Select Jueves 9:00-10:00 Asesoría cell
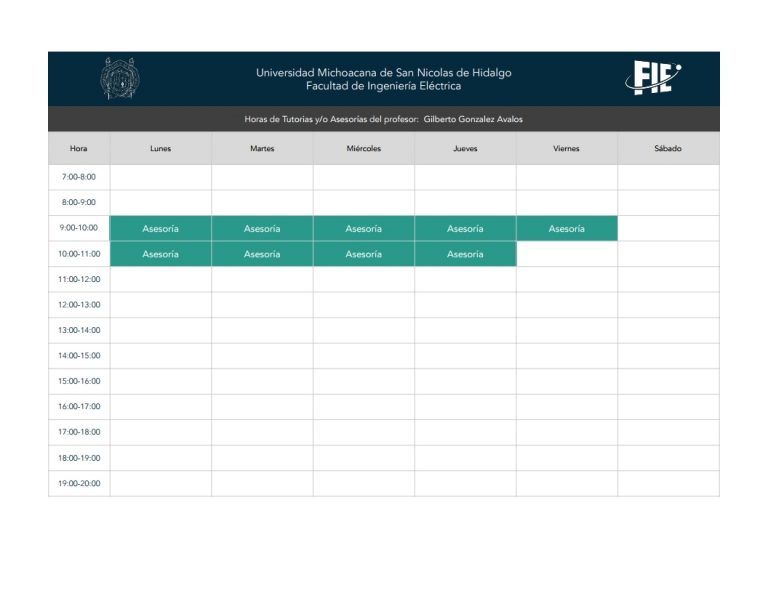The height and width of the screenshot is (593, 768). coord(465,228)
